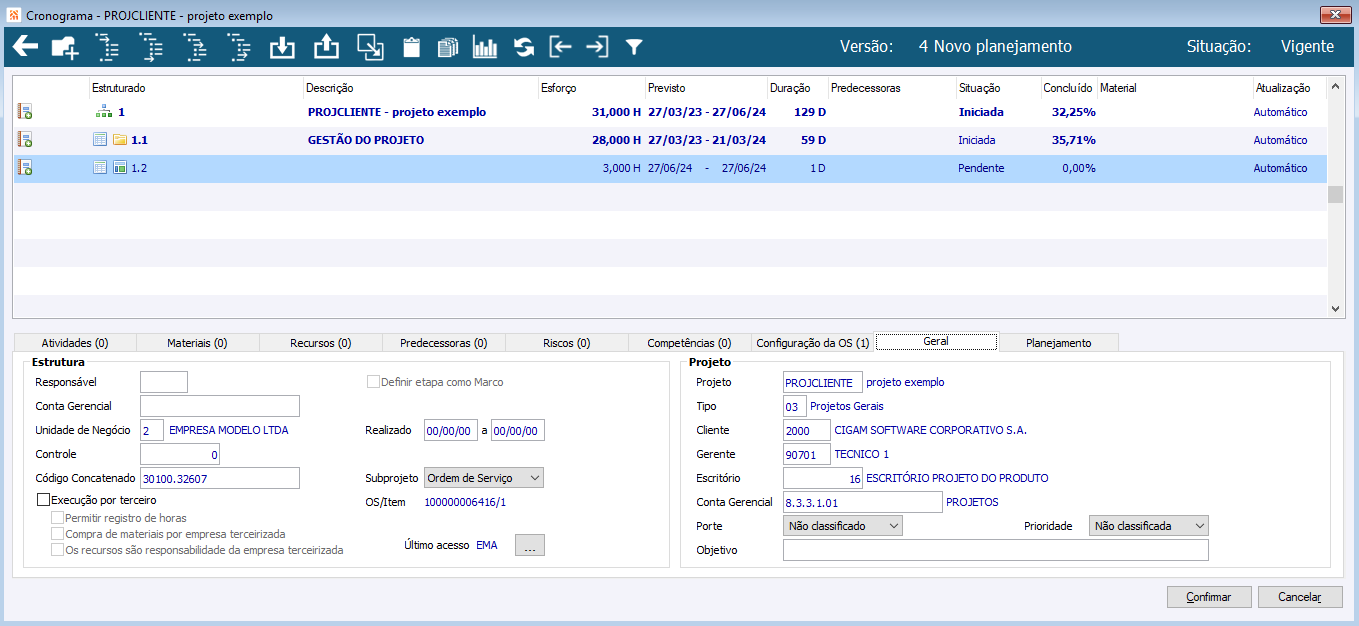The image size is (1359, 626).
Task: Click the overlapping squares arrow icon
Action: [x=370, y=47]
